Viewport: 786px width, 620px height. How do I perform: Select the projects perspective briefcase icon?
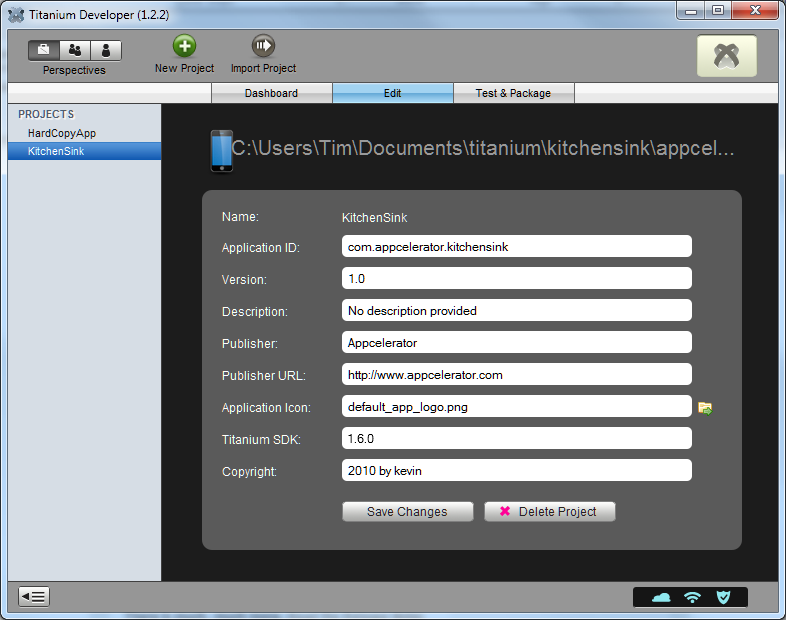point(44,50)
